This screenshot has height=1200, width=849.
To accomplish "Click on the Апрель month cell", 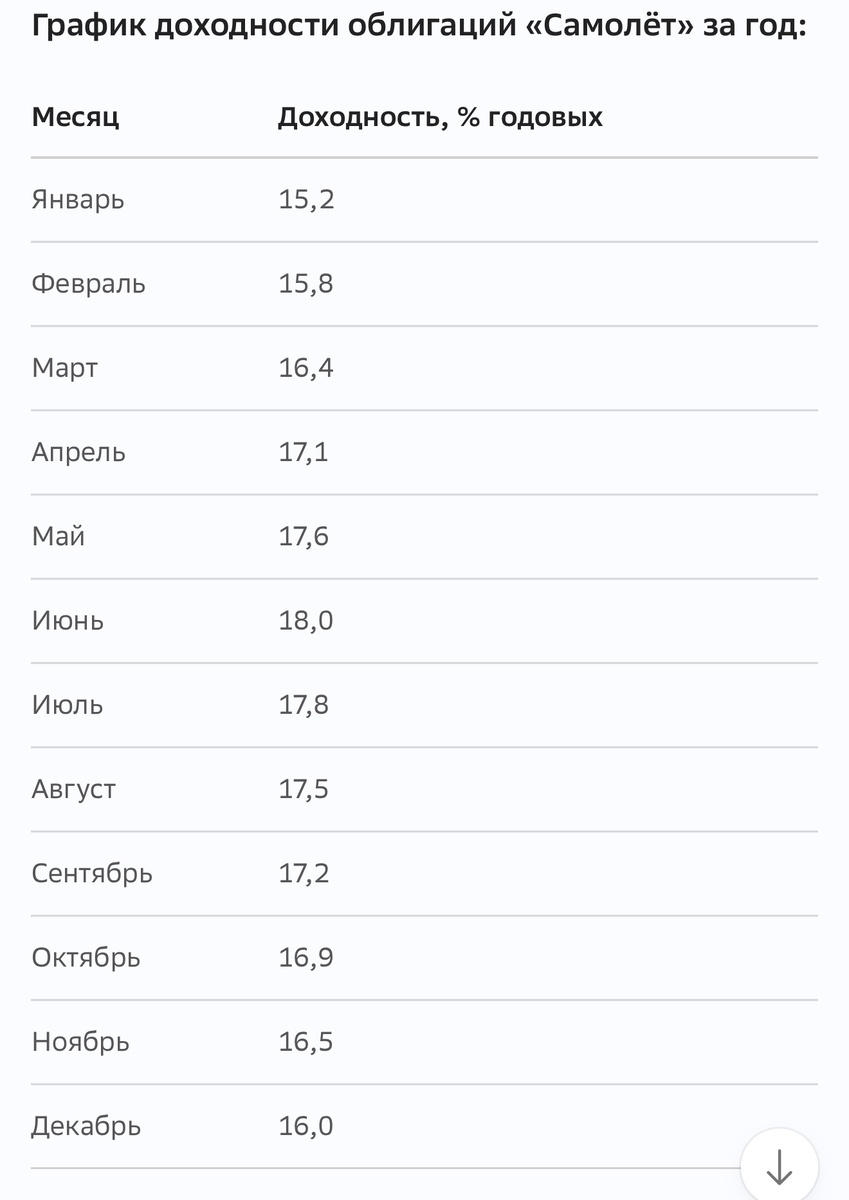I will coord(79,452).
